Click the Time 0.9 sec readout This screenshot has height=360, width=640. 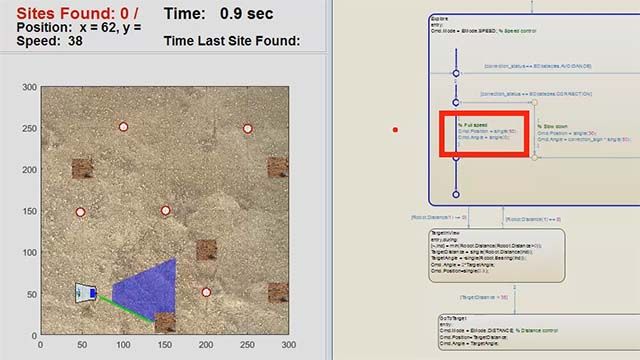click(x=218, y=14)
